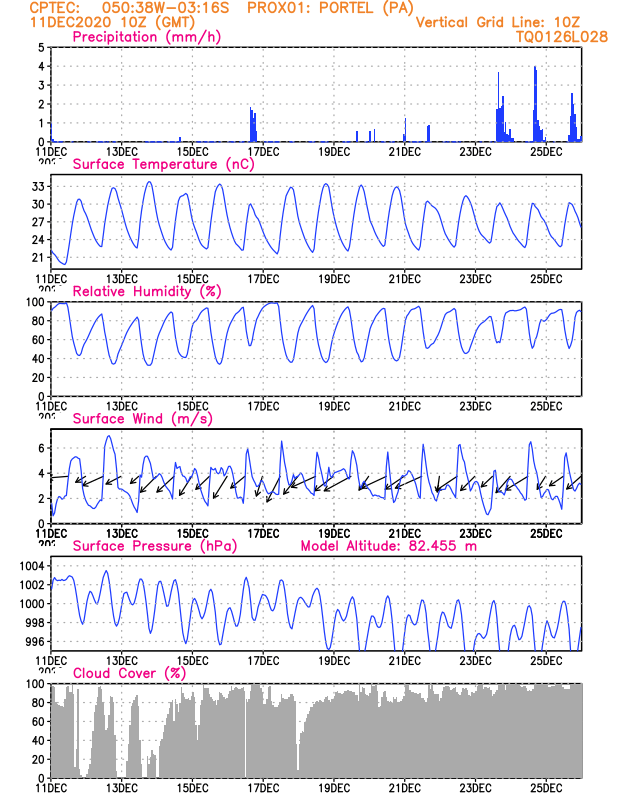Click the 23DEC tick under humidity chart
Screen dimensions: 618x800
(x=476, y=406)
